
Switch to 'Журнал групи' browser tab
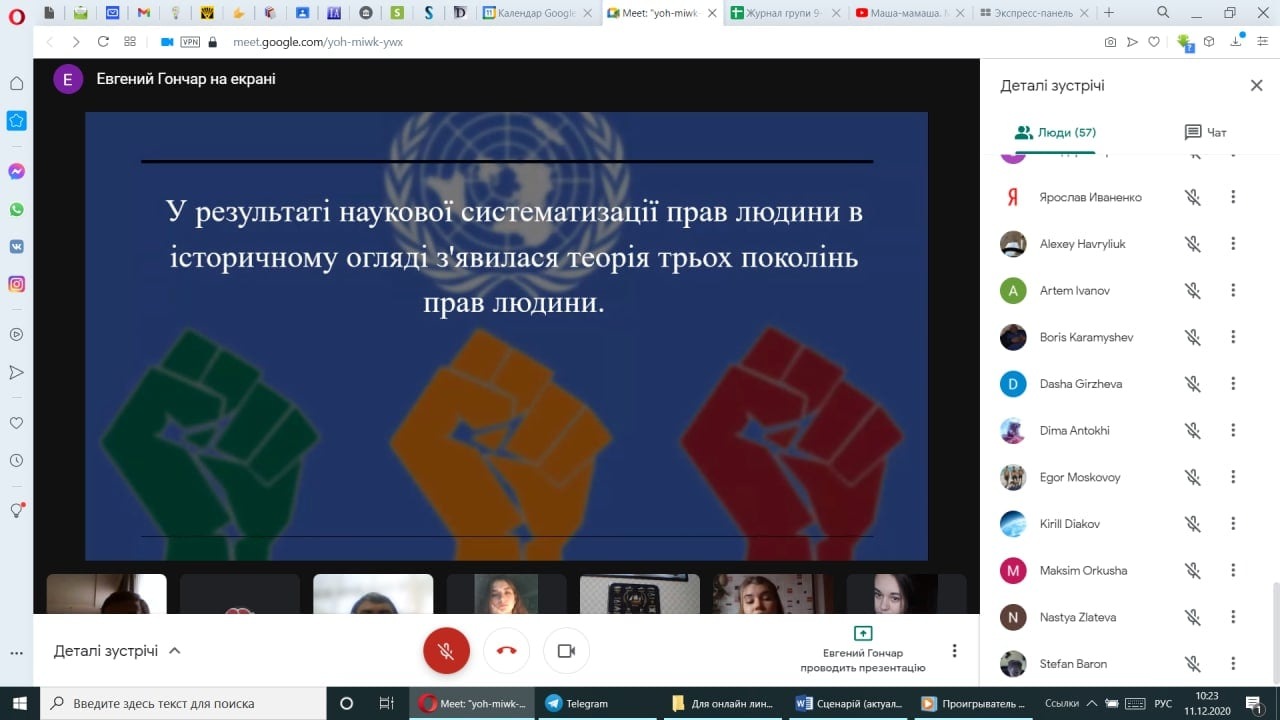pos(786,13)
